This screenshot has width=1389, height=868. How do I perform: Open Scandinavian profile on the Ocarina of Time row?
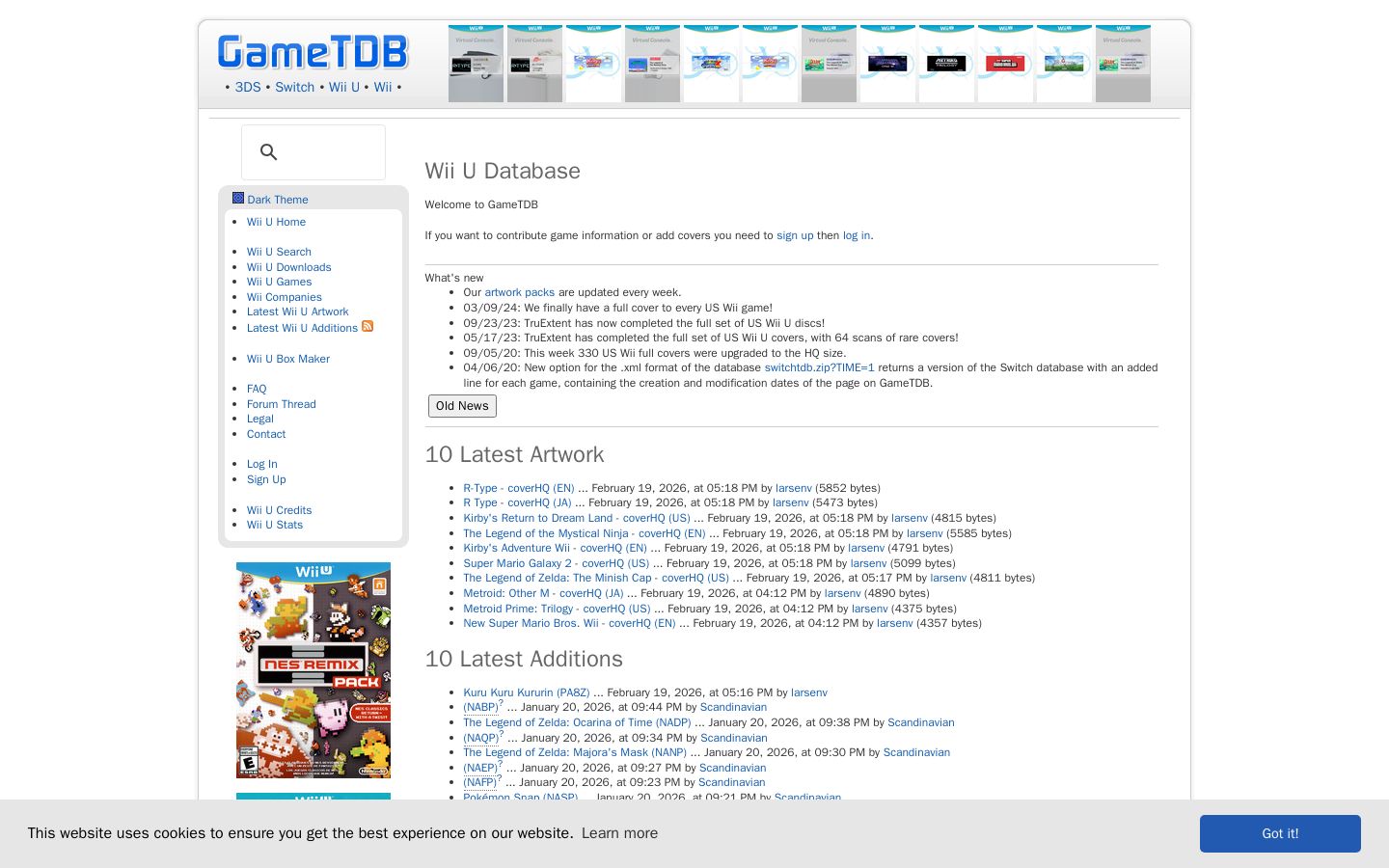click(921, 722)
